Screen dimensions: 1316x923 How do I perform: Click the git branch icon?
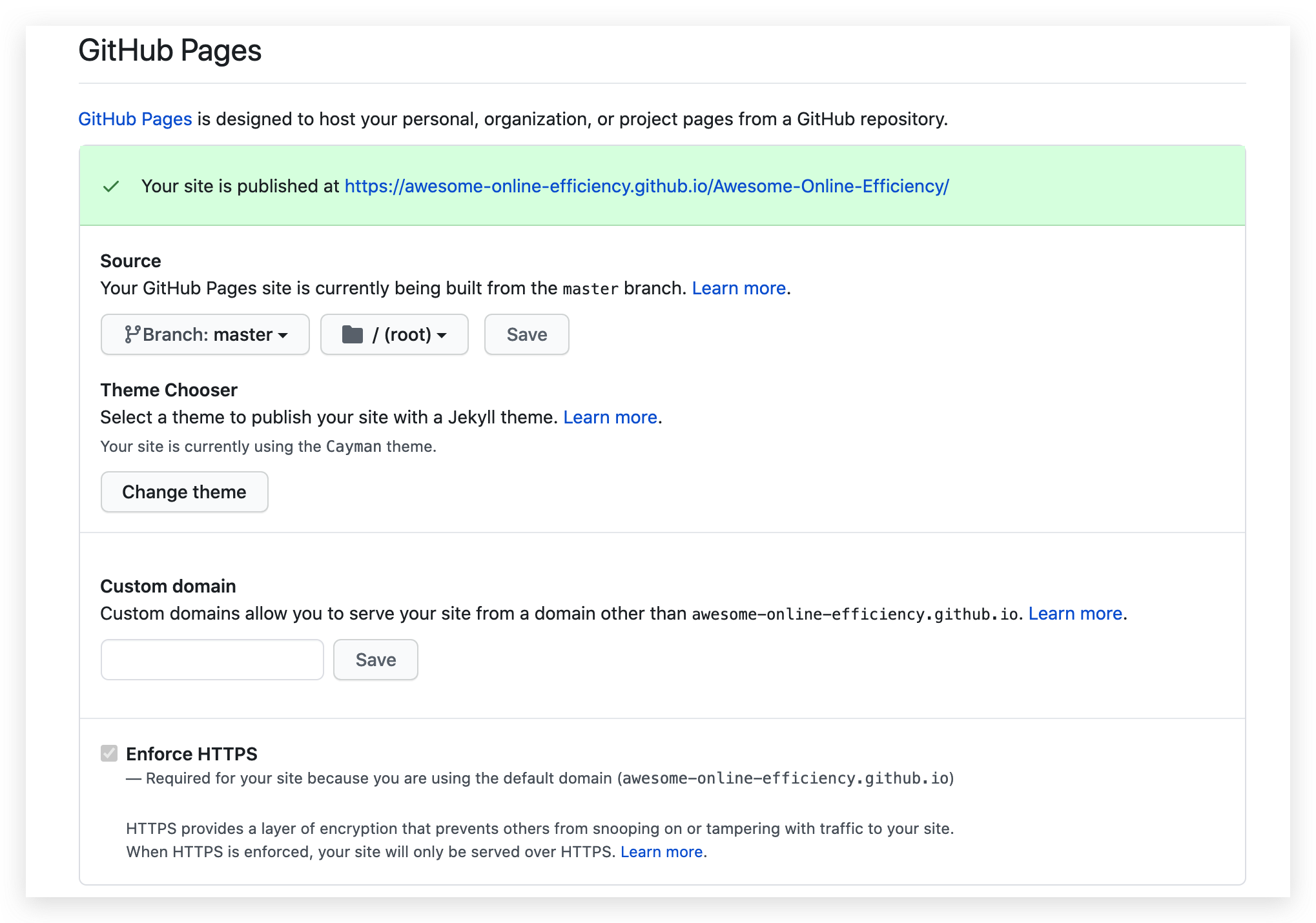[132, 334]
